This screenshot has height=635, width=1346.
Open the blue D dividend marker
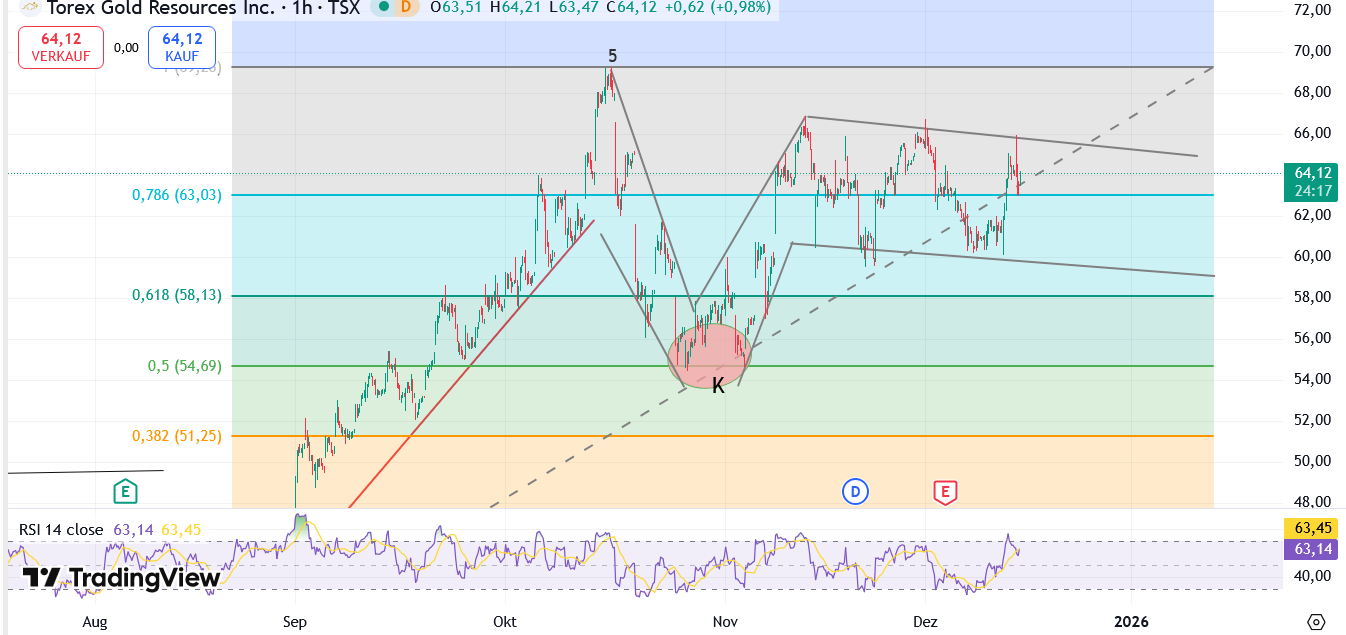(x=854, y=491)
